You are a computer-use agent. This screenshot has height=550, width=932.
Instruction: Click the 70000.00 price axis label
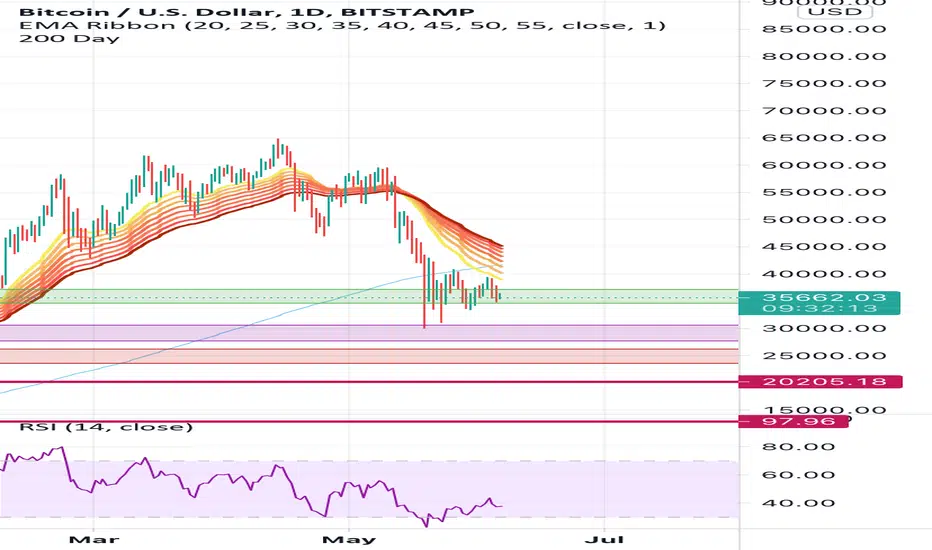(x=824, y=111)
